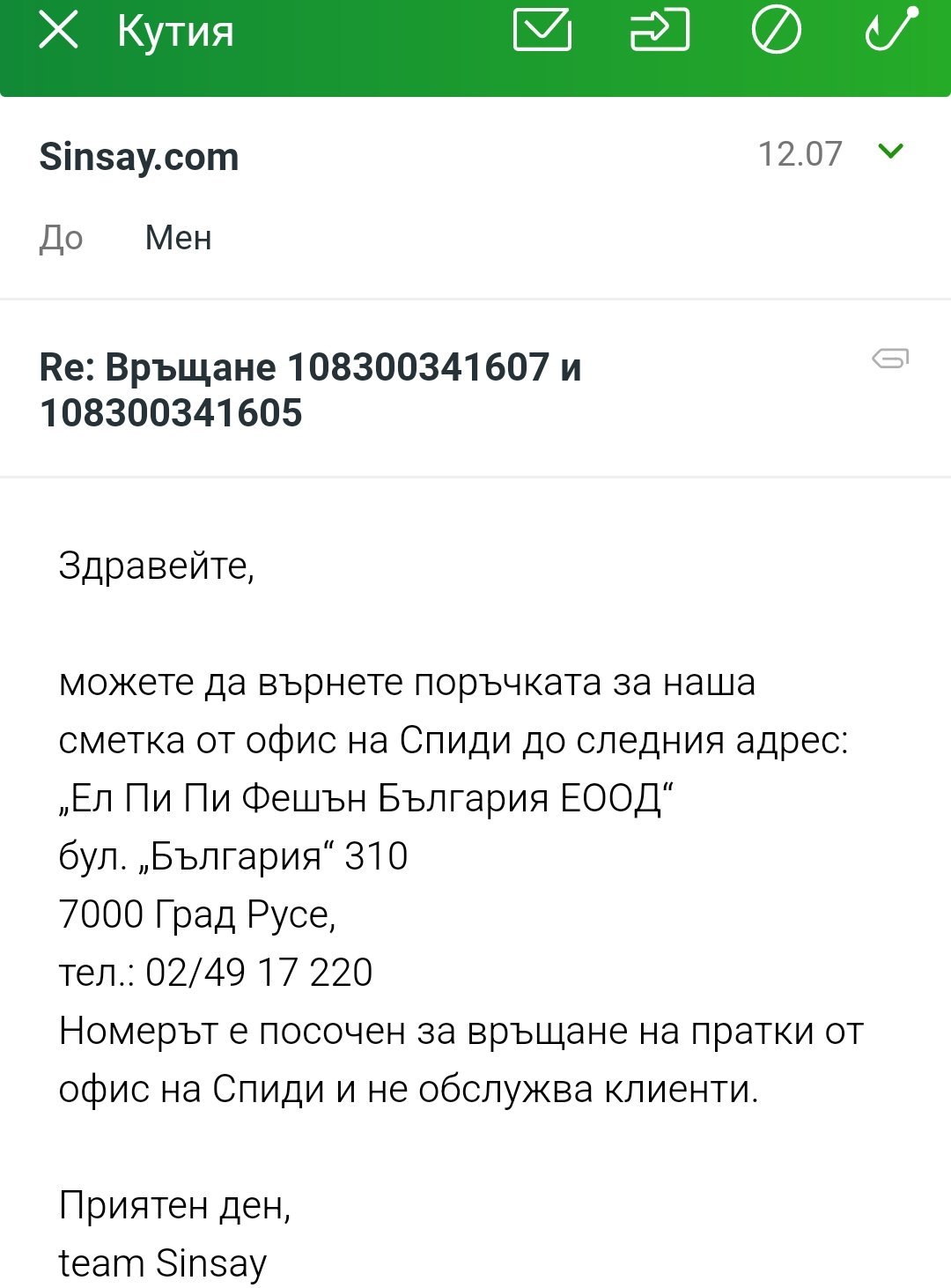Tap the бул. „България“ 310 address line
Screen dimensions: 951x1288
coord(233,856)
